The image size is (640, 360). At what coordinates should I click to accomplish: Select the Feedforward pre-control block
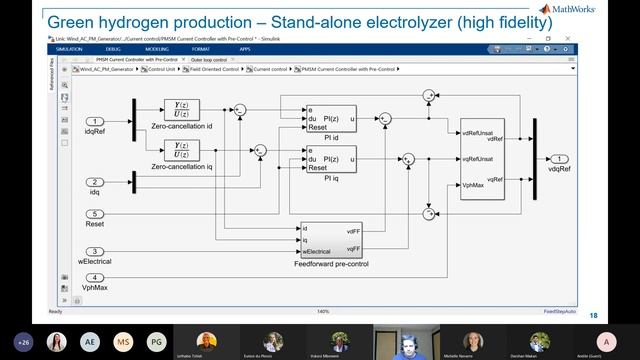click(x=331, y=240)
